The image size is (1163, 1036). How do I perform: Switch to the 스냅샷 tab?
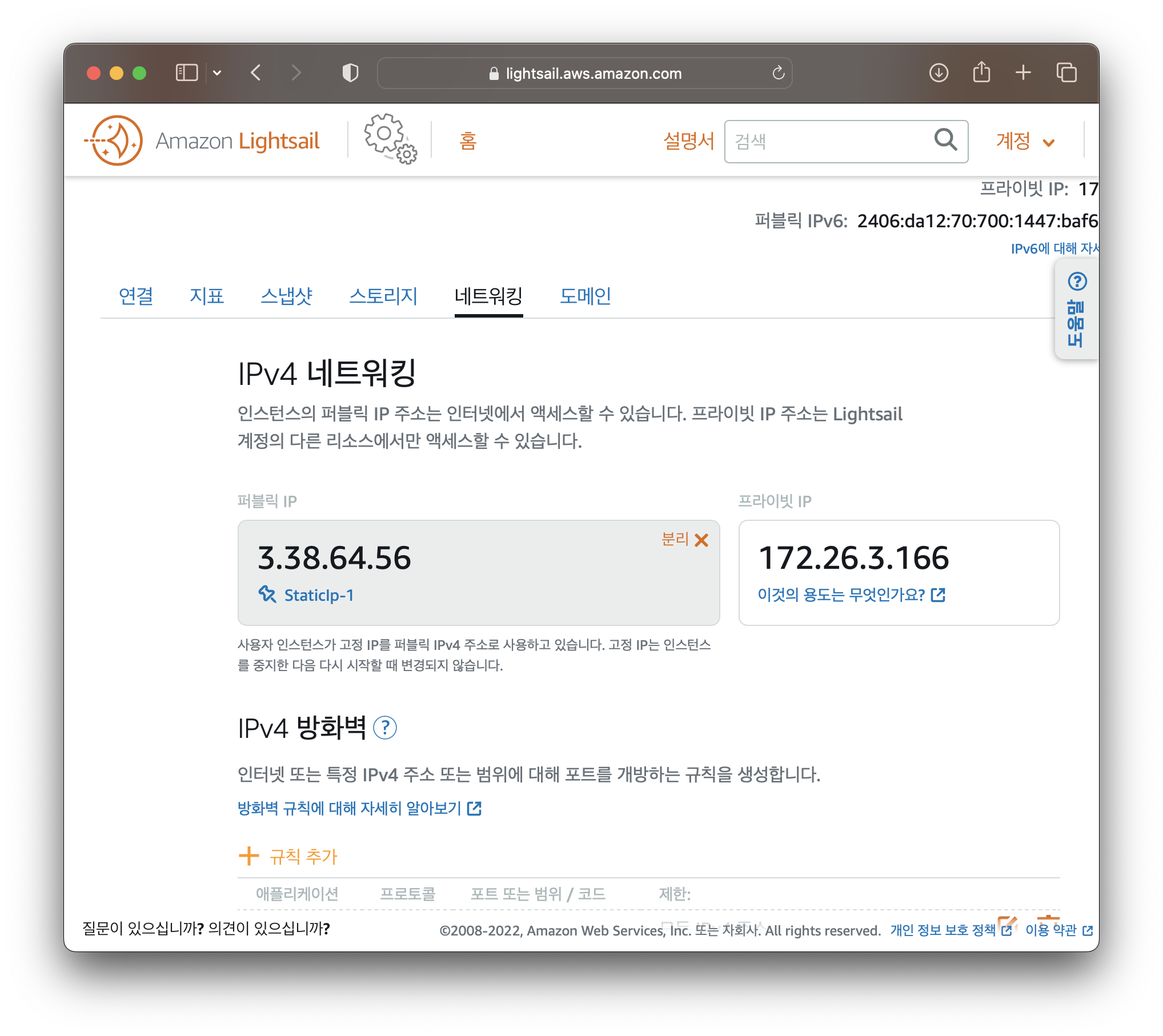pos(286,296)
